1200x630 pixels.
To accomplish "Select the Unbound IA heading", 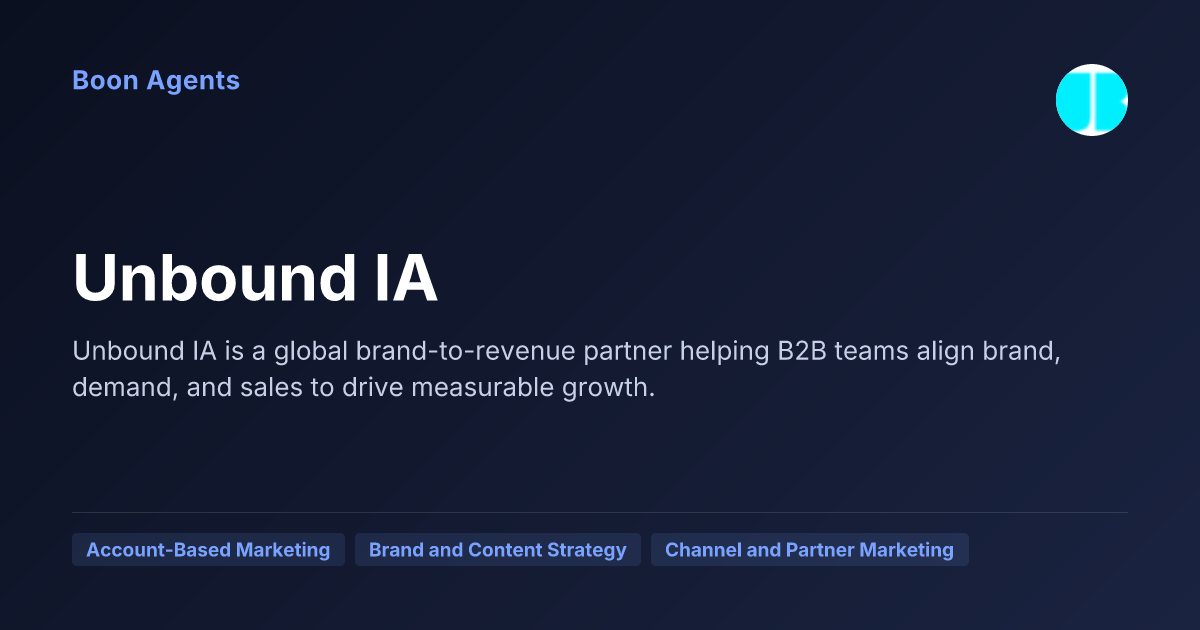I will (x=255, y=278).
